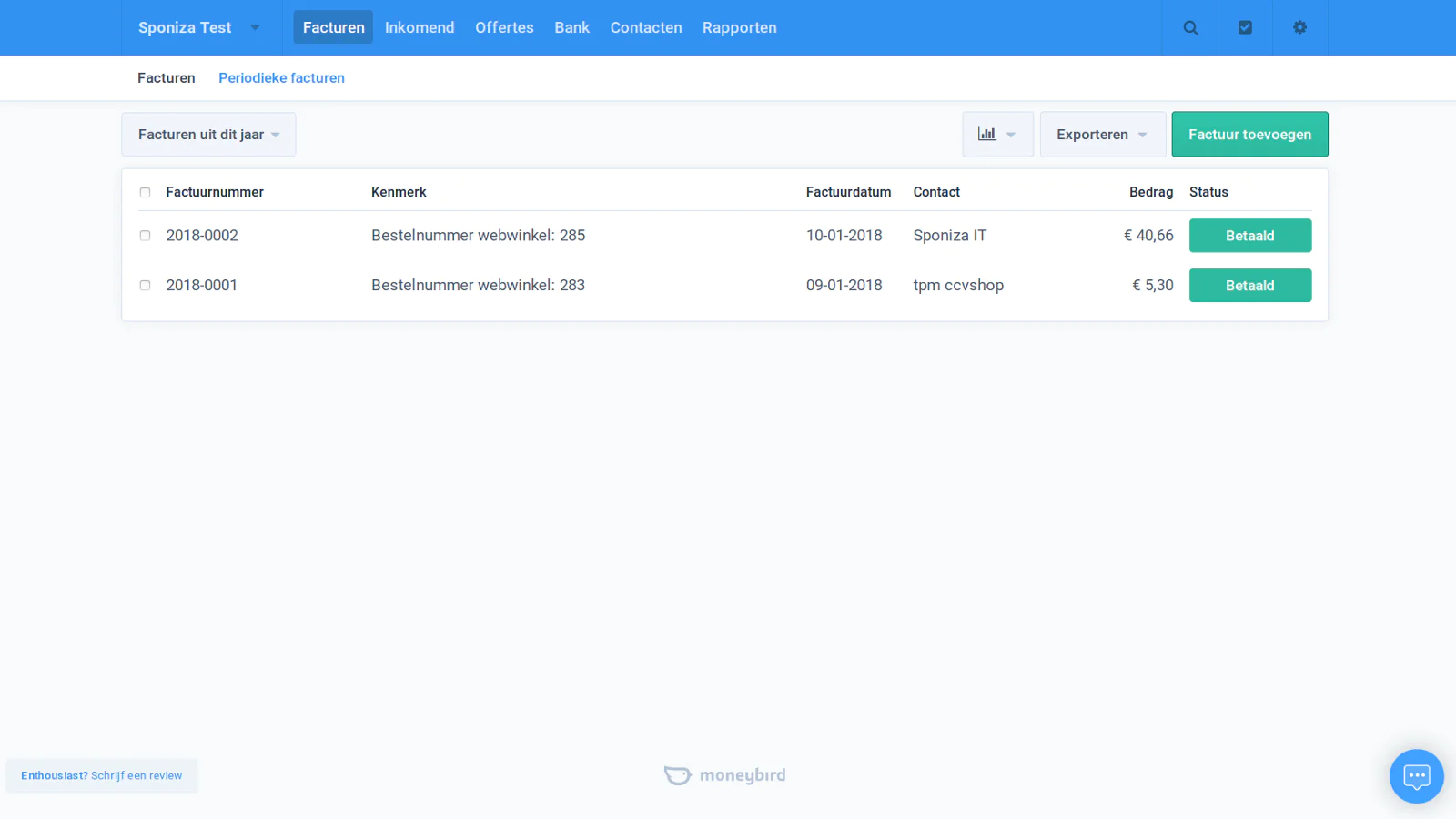This screenshot has width=1456, height=819.
Task: Switch to Periodieke facturen tab
Action: (281, 77)
